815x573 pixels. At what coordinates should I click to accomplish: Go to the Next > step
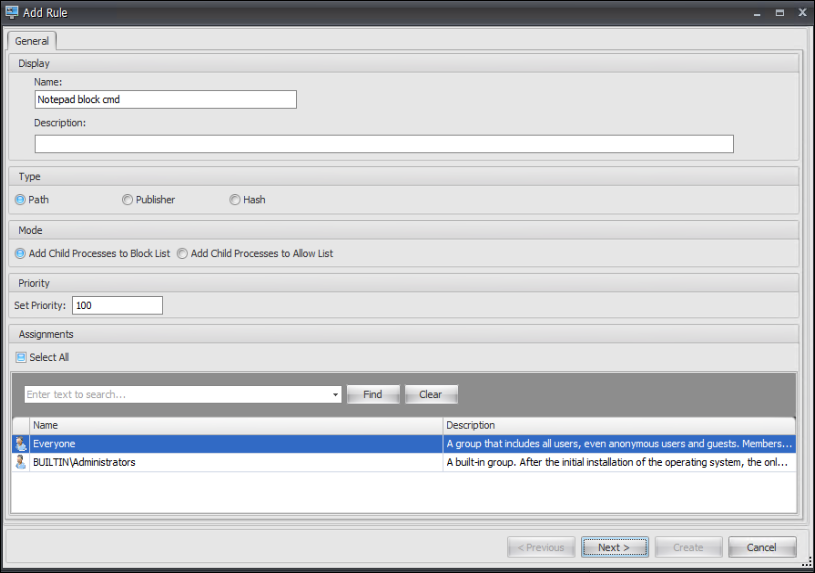[x=614, y=548]
